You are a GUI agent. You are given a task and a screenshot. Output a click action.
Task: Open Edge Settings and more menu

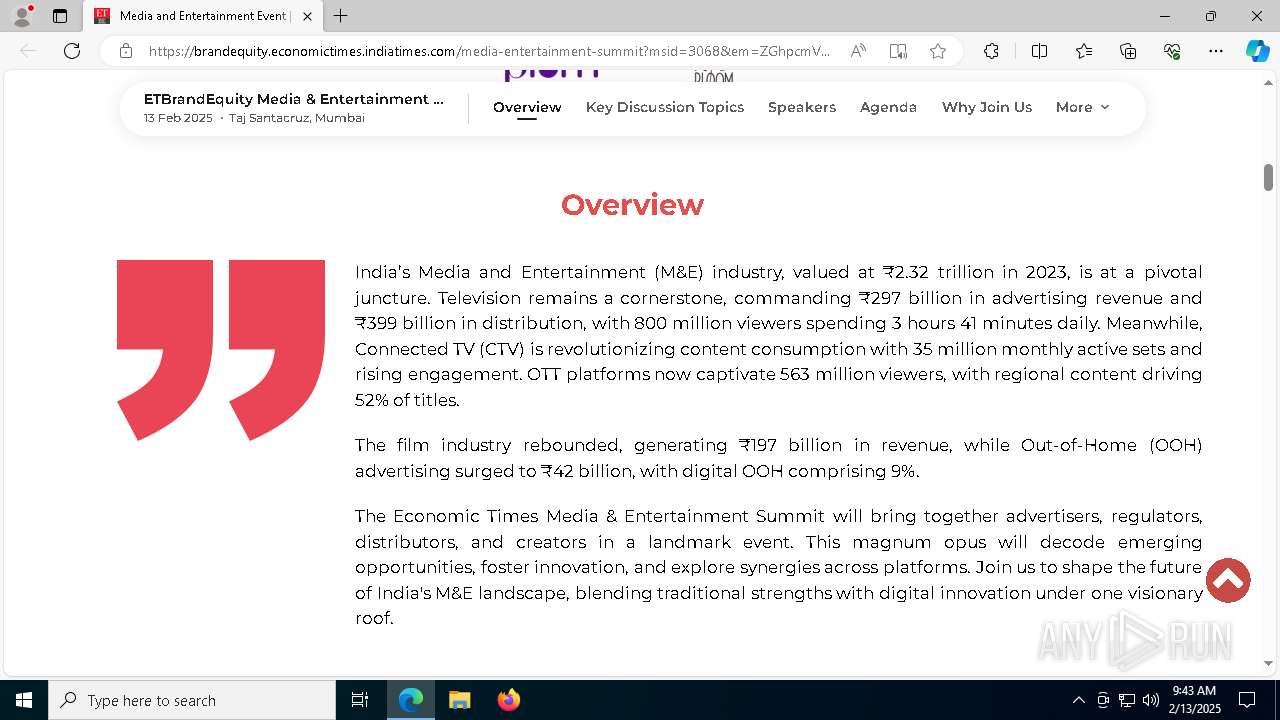[x=1216, y=51]
